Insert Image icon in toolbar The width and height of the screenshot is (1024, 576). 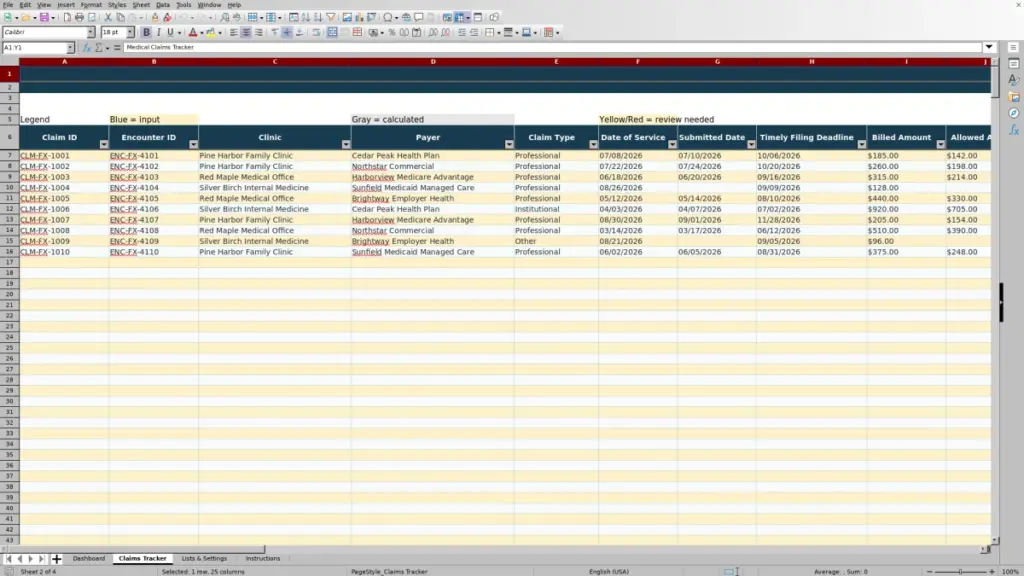(x=347, y=17)
